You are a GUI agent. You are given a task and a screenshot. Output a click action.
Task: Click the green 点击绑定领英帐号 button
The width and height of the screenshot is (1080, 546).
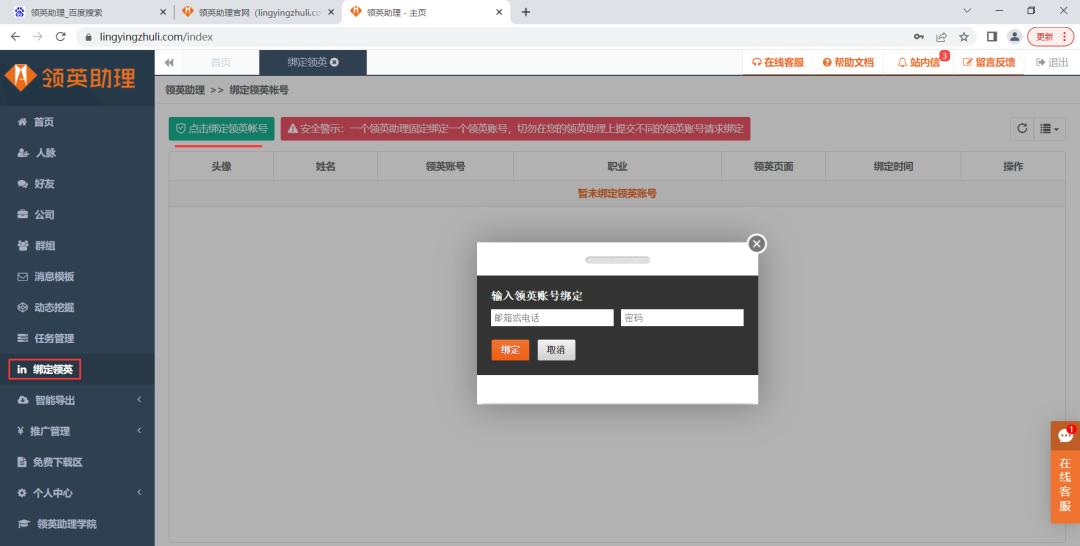pyautogui.click(x=222, y=129)
